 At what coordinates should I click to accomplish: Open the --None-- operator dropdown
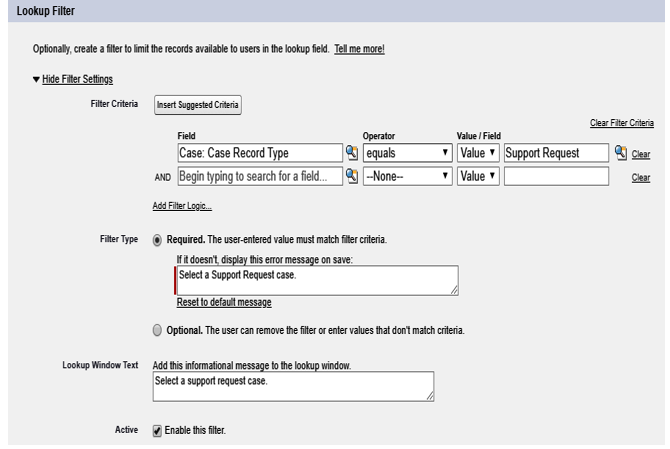407,176
